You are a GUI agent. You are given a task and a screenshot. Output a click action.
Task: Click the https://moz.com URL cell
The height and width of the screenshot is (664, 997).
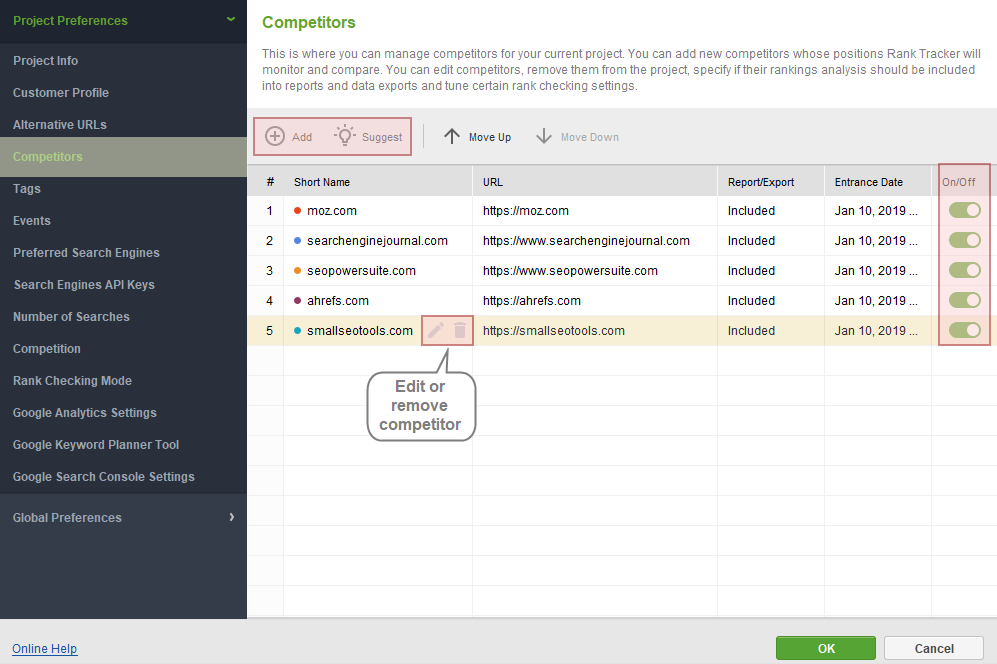pos(595,211)
